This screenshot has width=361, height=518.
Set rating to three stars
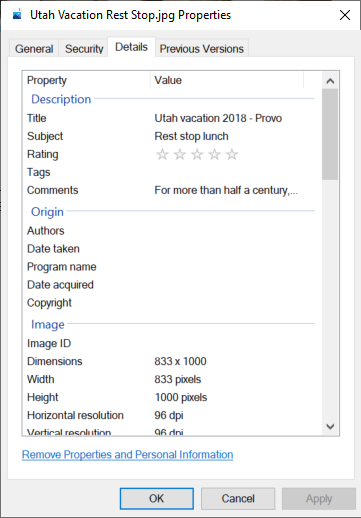click(197, 154)
